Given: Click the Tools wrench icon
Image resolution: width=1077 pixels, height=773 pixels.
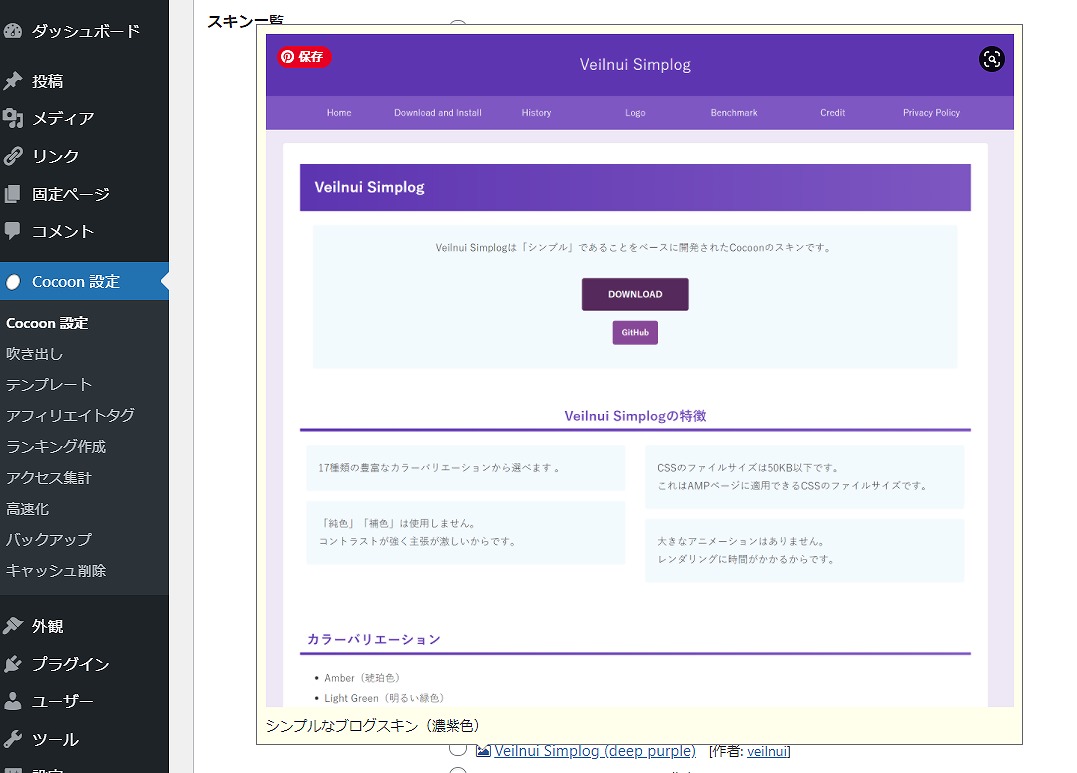Looking at the screenshot, I should 12,739.
